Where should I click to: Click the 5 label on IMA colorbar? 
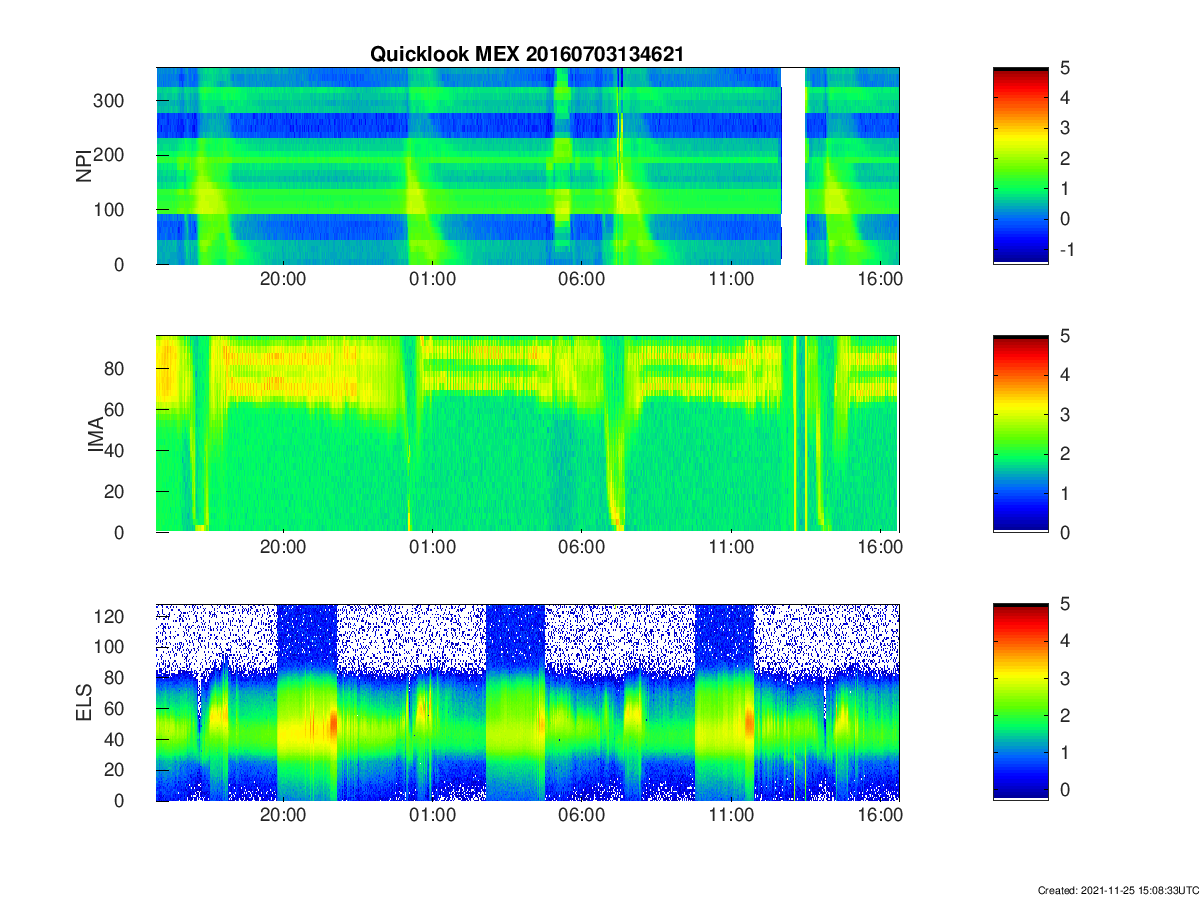tap(1065, 336)
